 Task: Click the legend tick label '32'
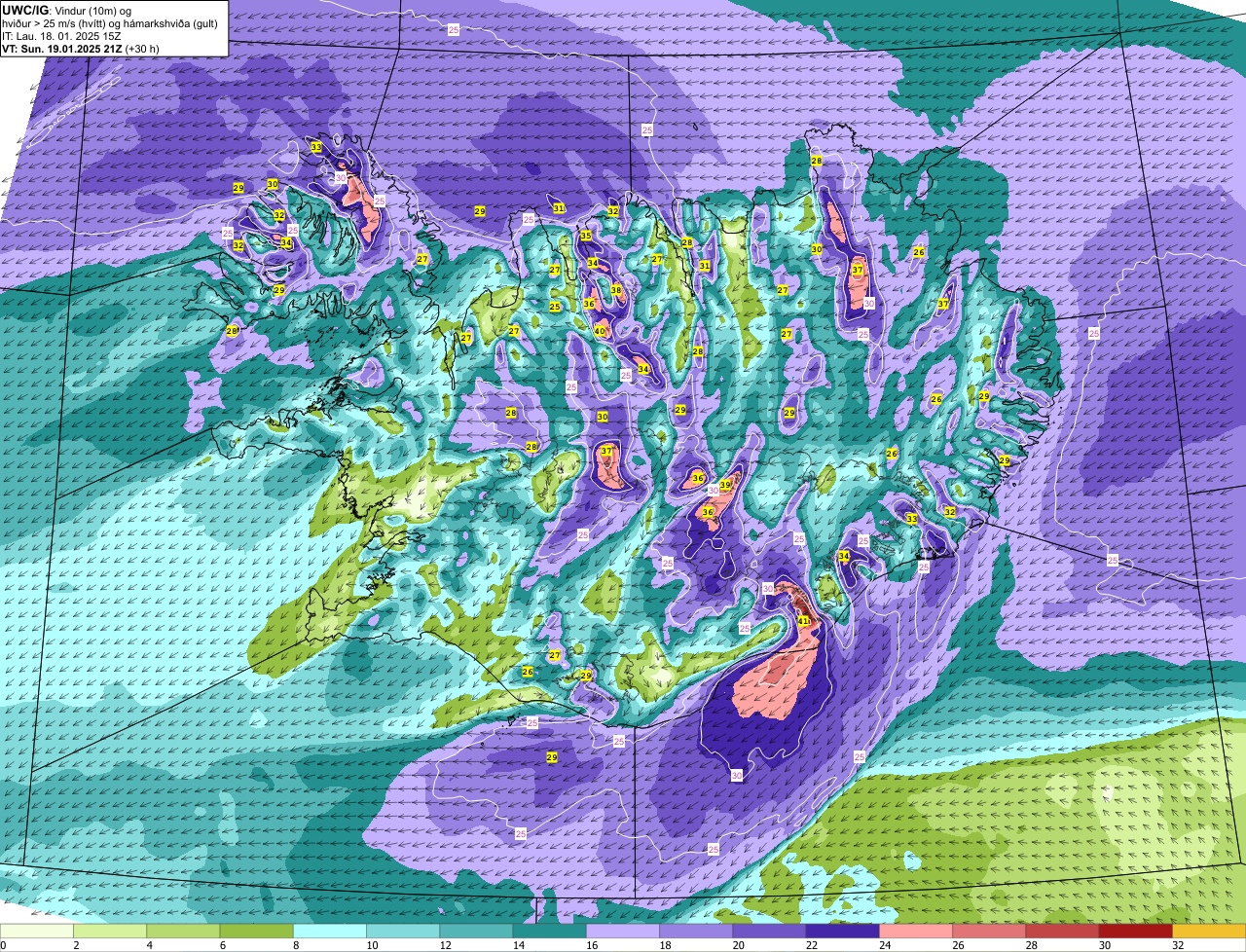tap(1178, 944)
